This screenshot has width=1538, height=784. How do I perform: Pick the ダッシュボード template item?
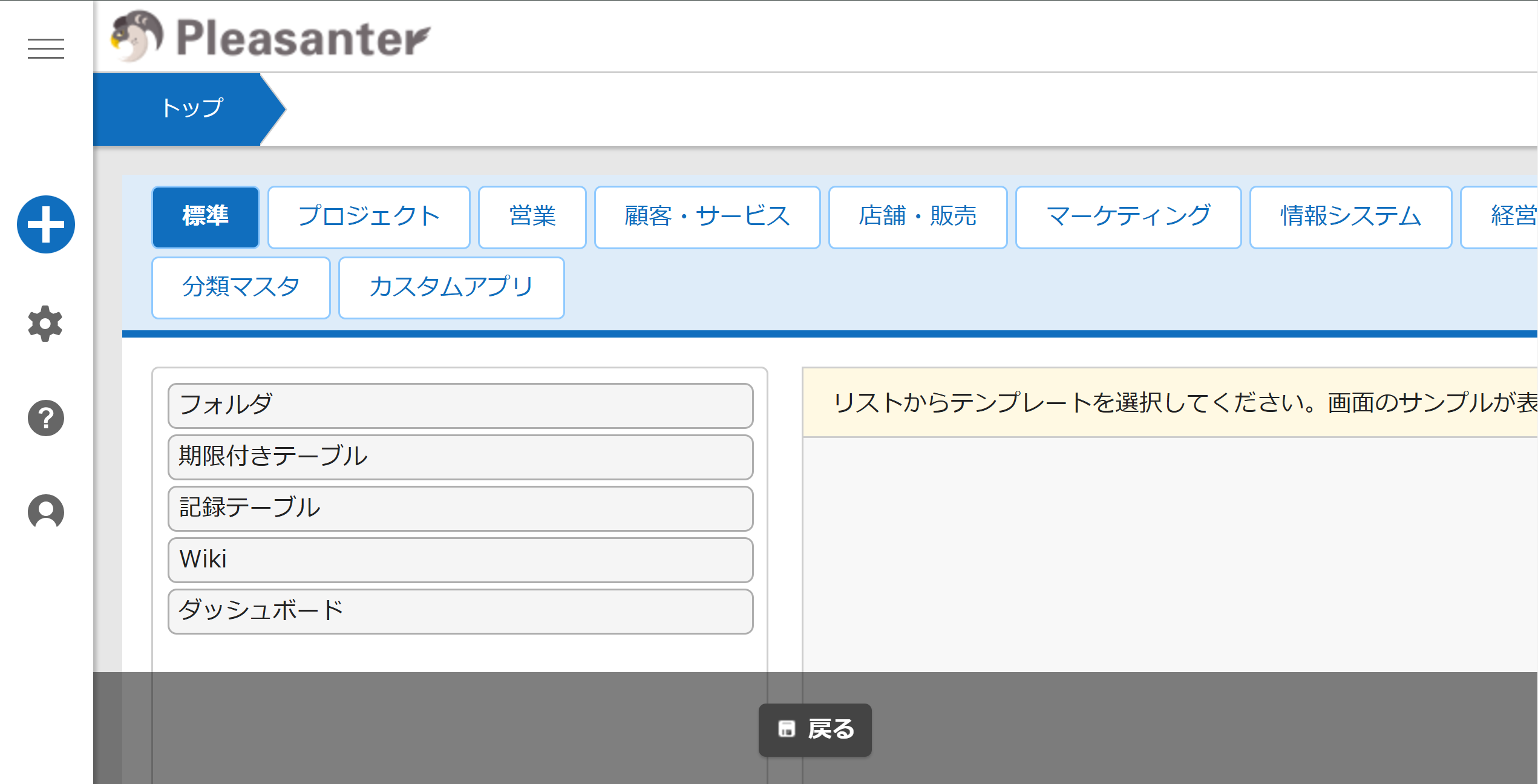pyautogui.click(x=460, y=611)
